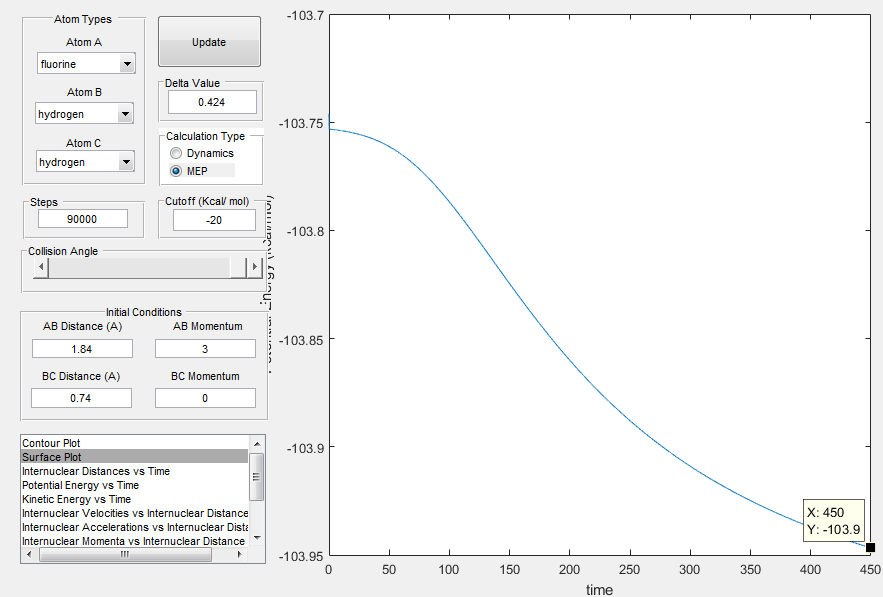Select Surface Plot in the plot list

click(x=135, y=457)
